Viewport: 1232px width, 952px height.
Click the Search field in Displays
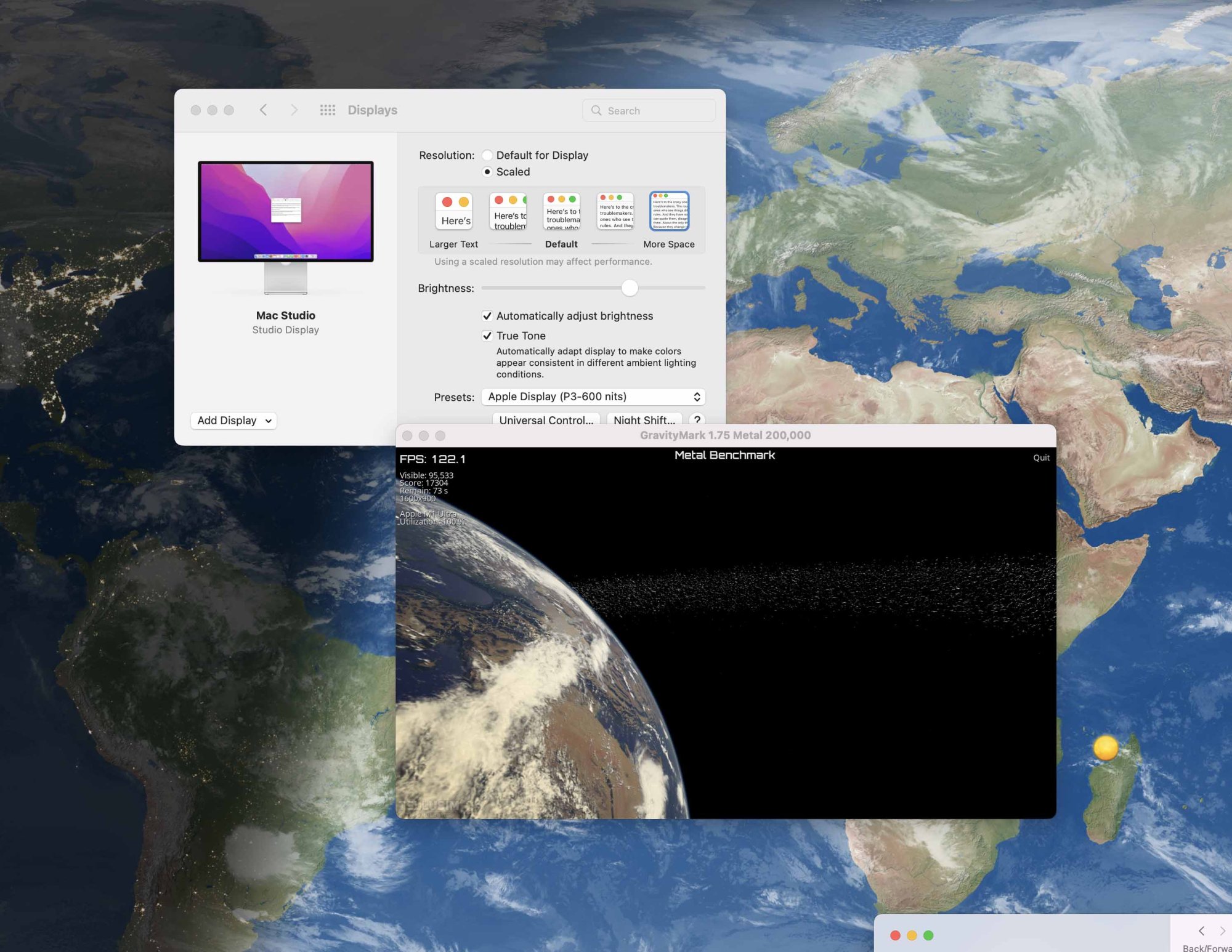pos(649,111)
